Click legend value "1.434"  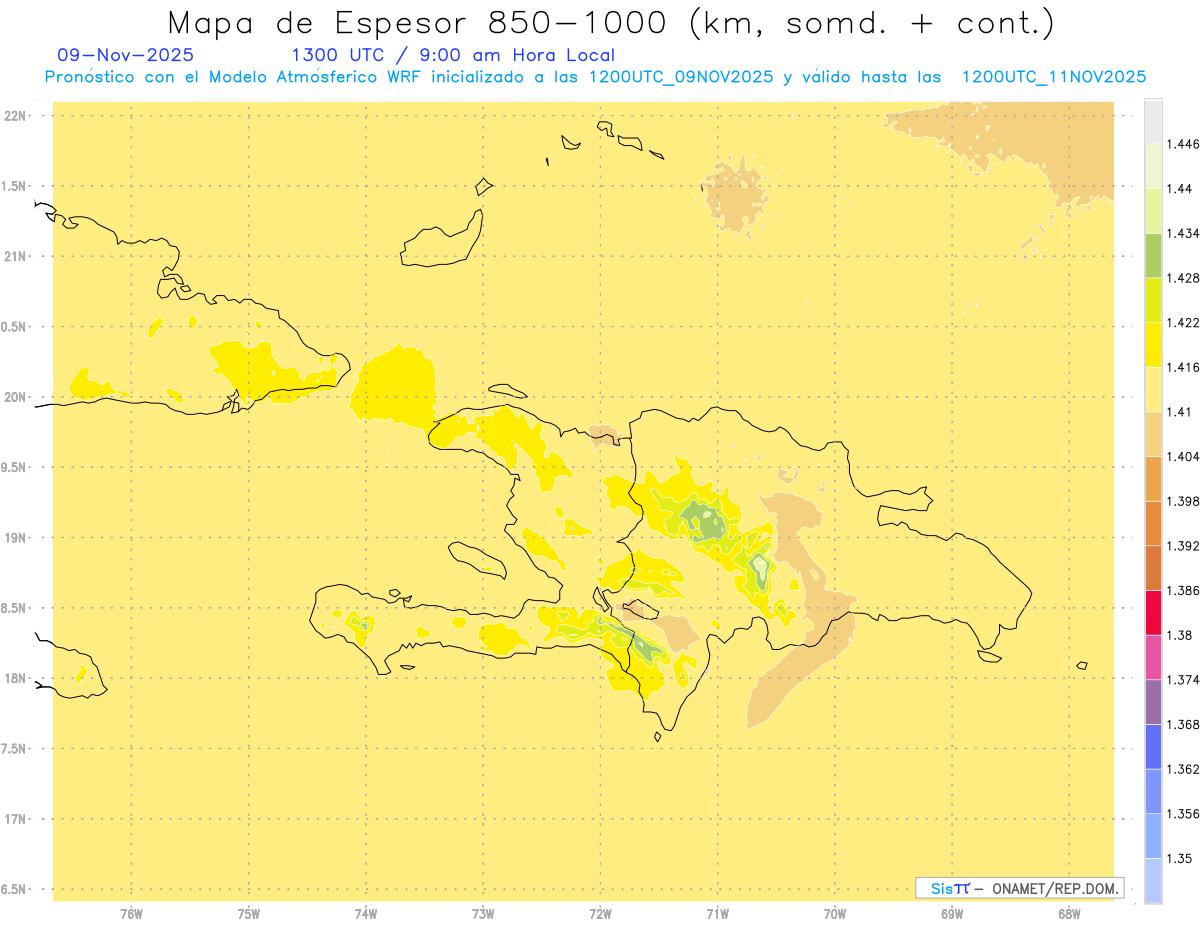(x=1185, y=233)
